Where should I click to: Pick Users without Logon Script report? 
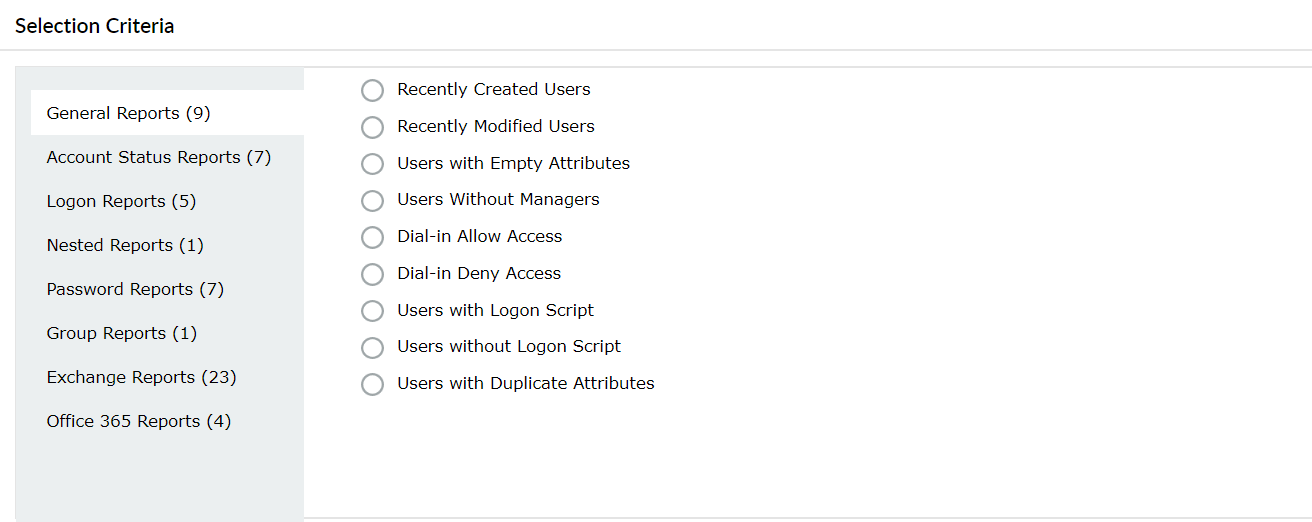coord(372,347)
